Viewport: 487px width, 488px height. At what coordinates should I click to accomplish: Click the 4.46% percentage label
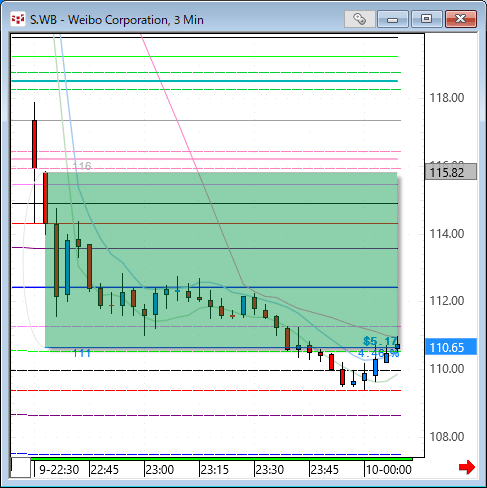(378, 353)
